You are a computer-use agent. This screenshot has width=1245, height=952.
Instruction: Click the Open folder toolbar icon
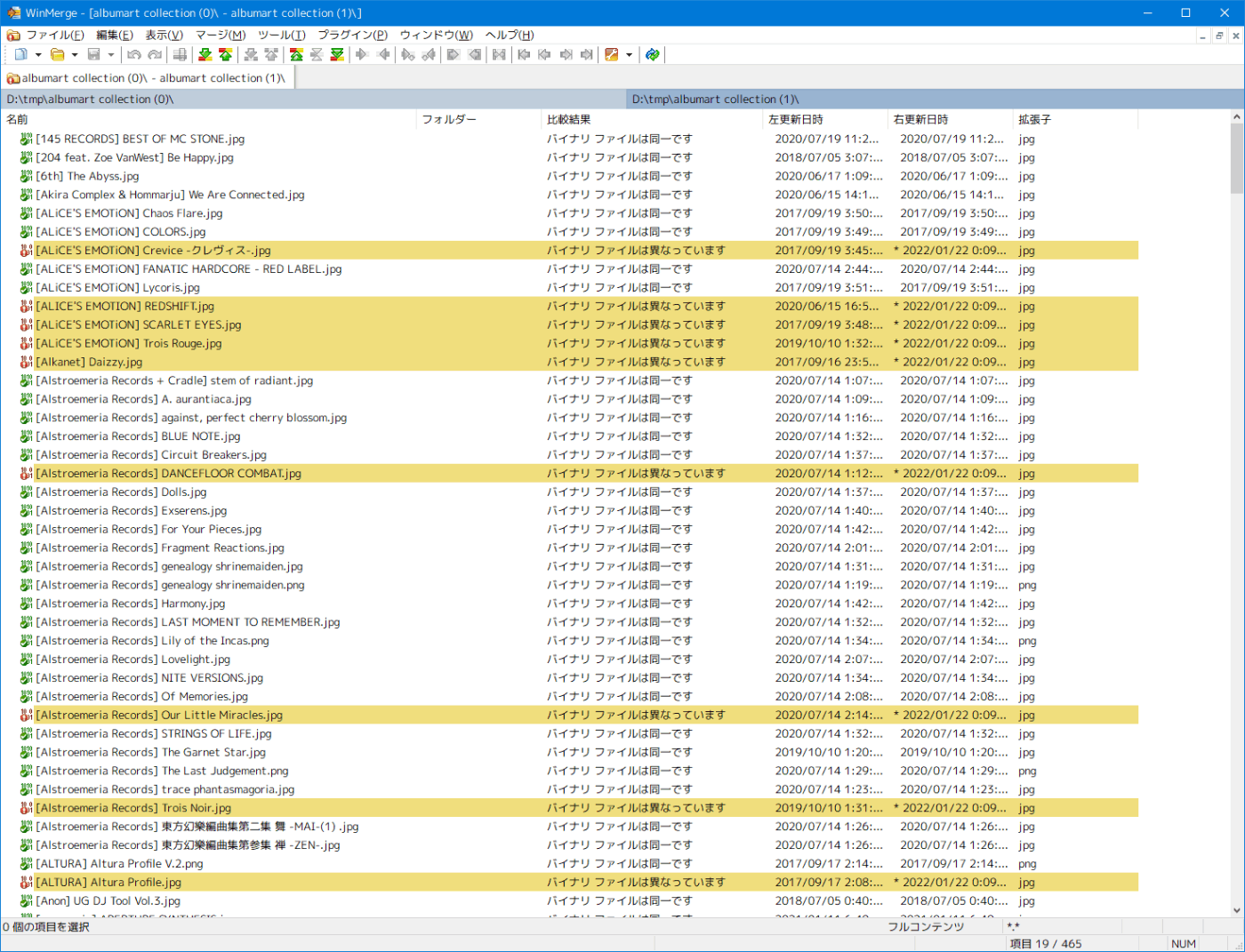pos(58,54)
